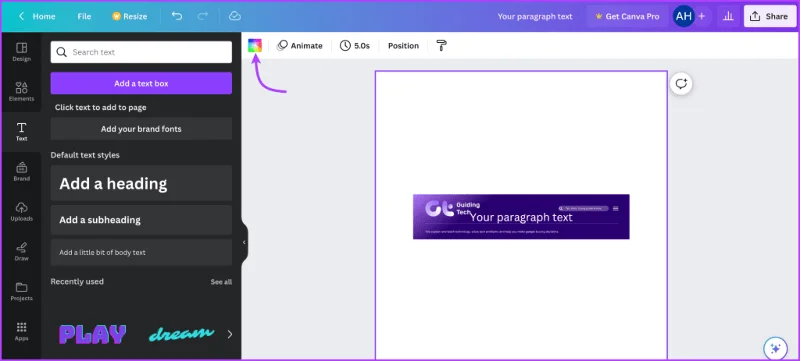Open the Apps panel
The image size is (800, 361).
pyautogui.click(x=21, y=331)
